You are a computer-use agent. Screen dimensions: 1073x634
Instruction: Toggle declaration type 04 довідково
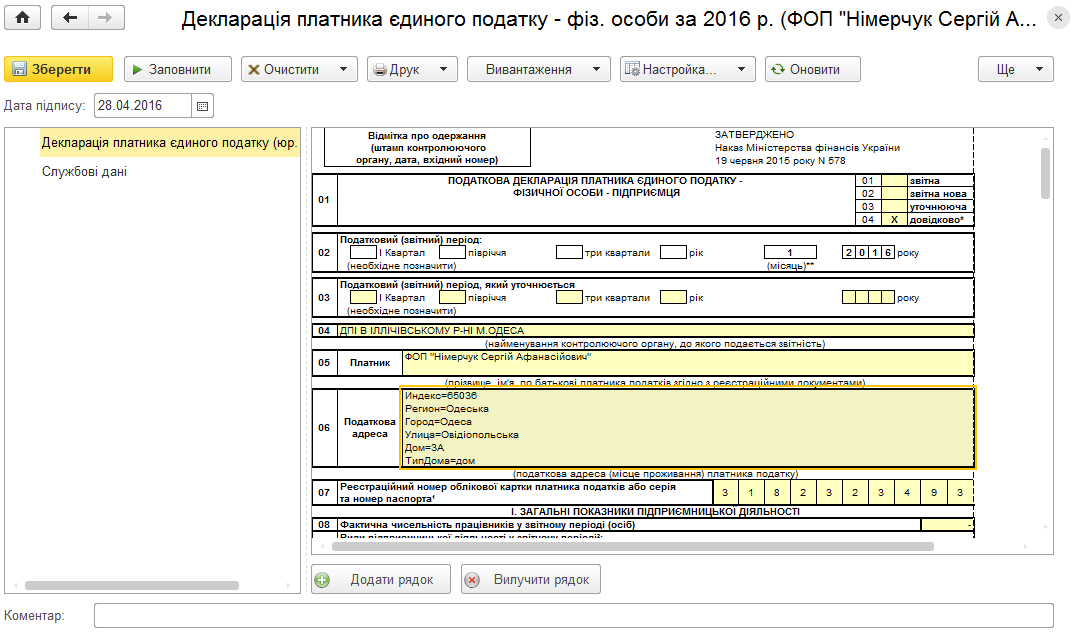894,220
